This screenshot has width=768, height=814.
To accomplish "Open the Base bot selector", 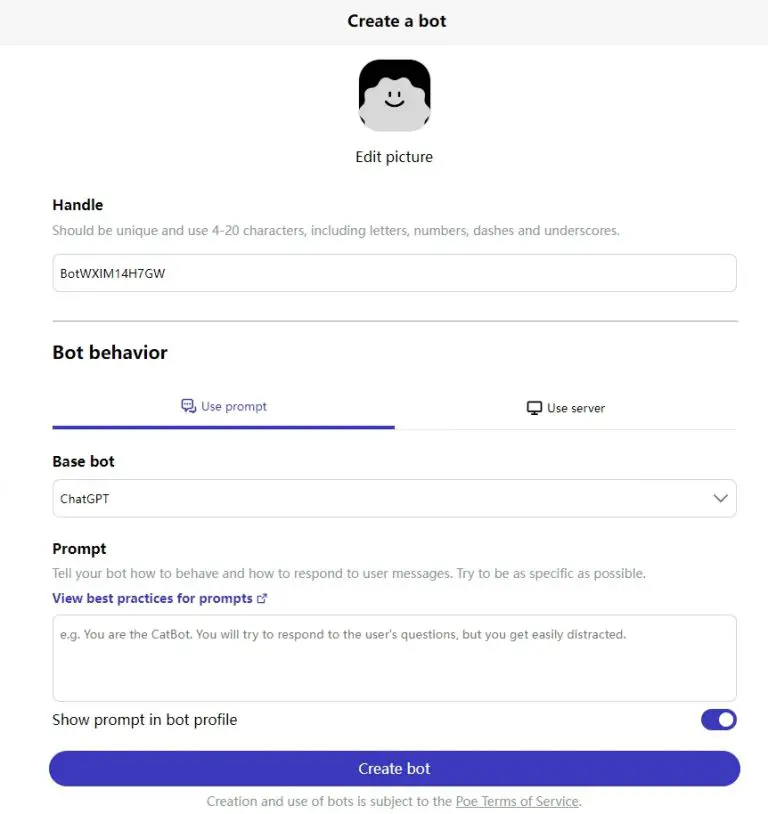I will pyautogui.click(x=394, y=498).
